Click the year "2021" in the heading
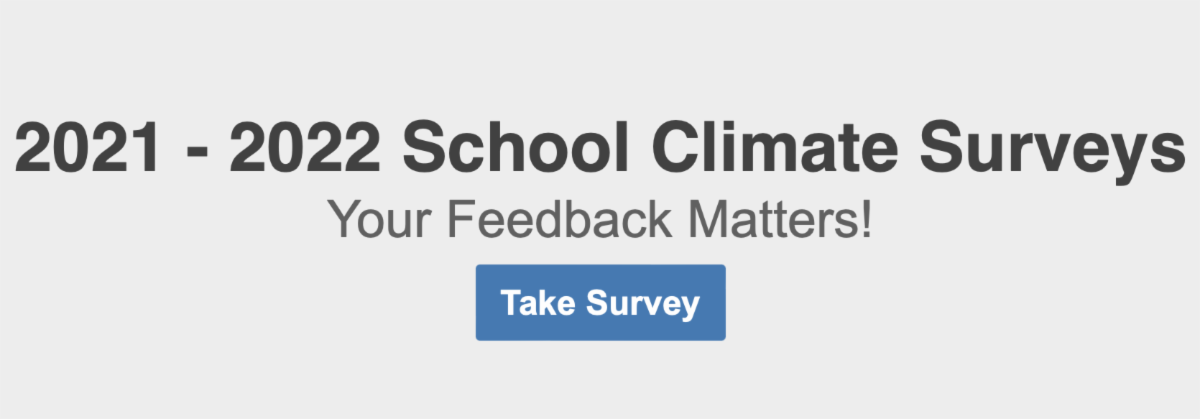 click(84, 150)
